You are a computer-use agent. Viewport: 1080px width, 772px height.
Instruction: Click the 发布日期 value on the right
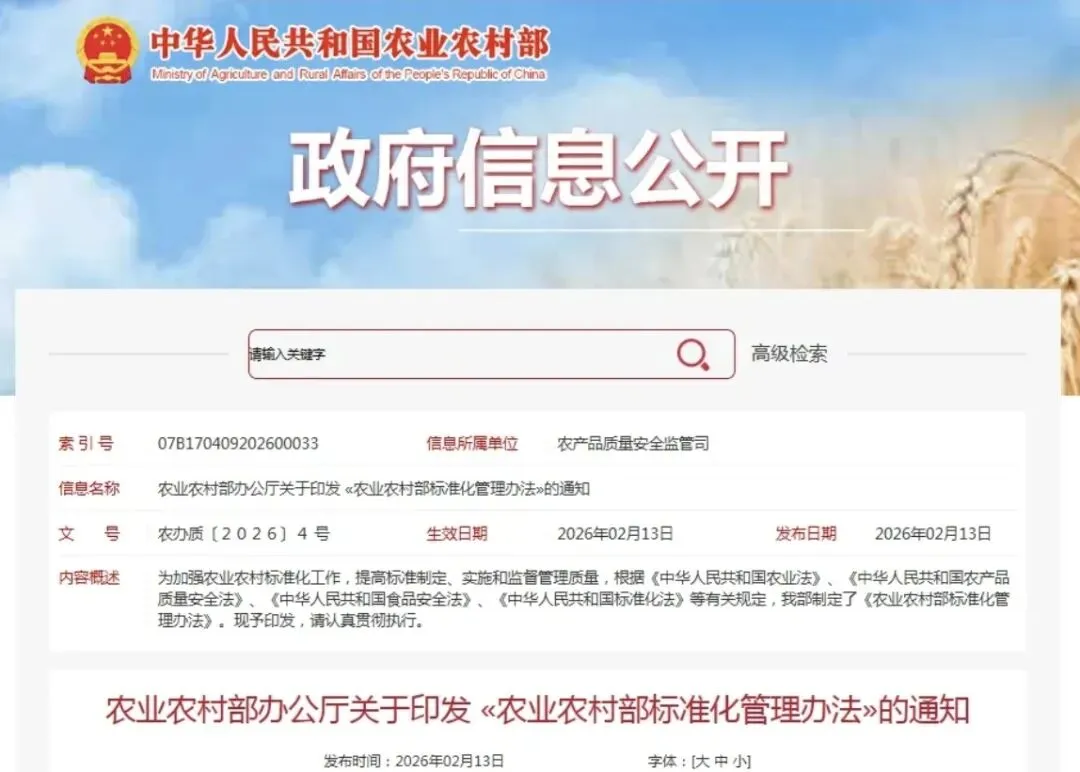pyautogui.click(x=933, y=534)
